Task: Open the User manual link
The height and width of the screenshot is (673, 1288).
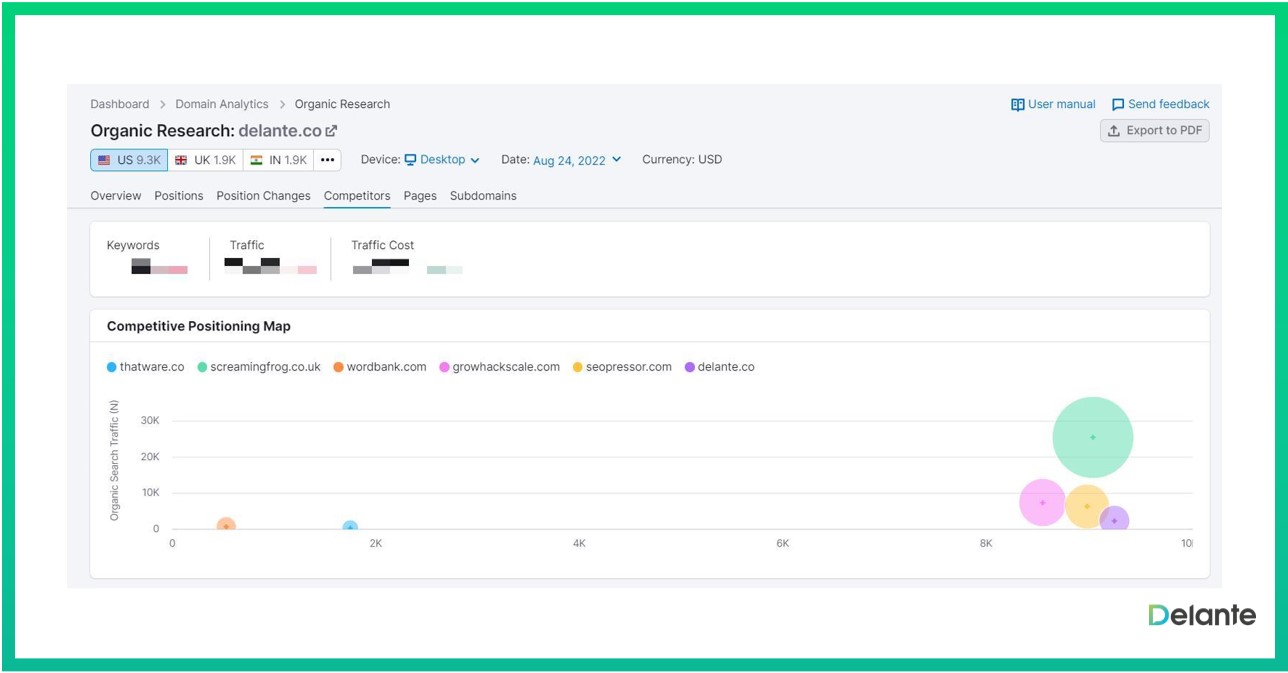Action: [x=1053, y=104]
